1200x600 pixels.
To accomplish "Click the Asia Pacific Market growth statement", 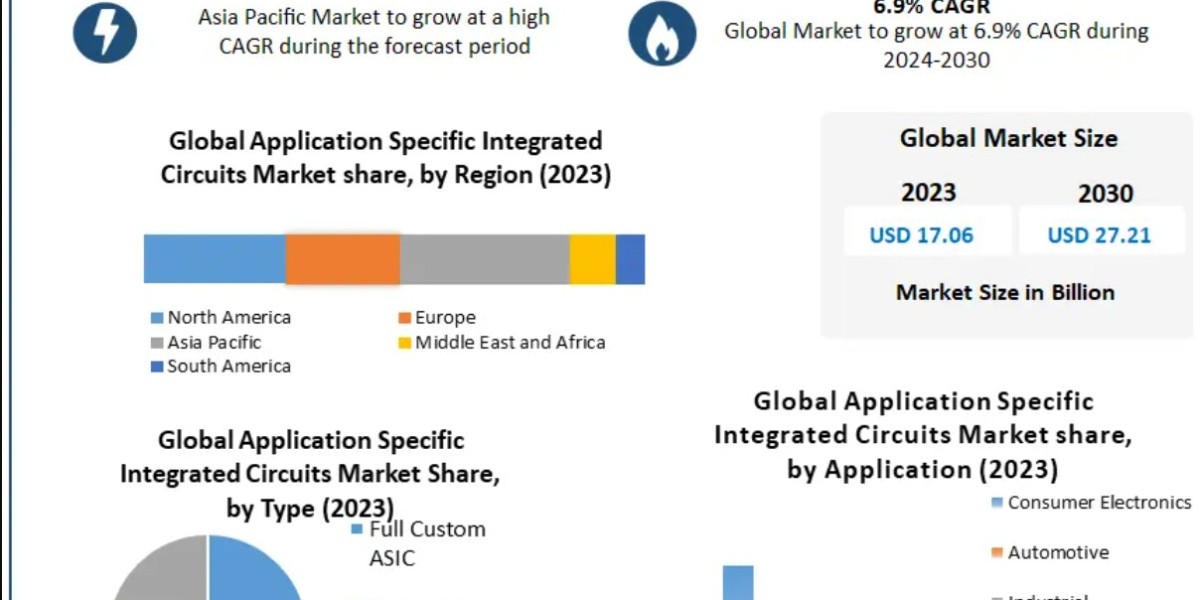I will point(374,31).
